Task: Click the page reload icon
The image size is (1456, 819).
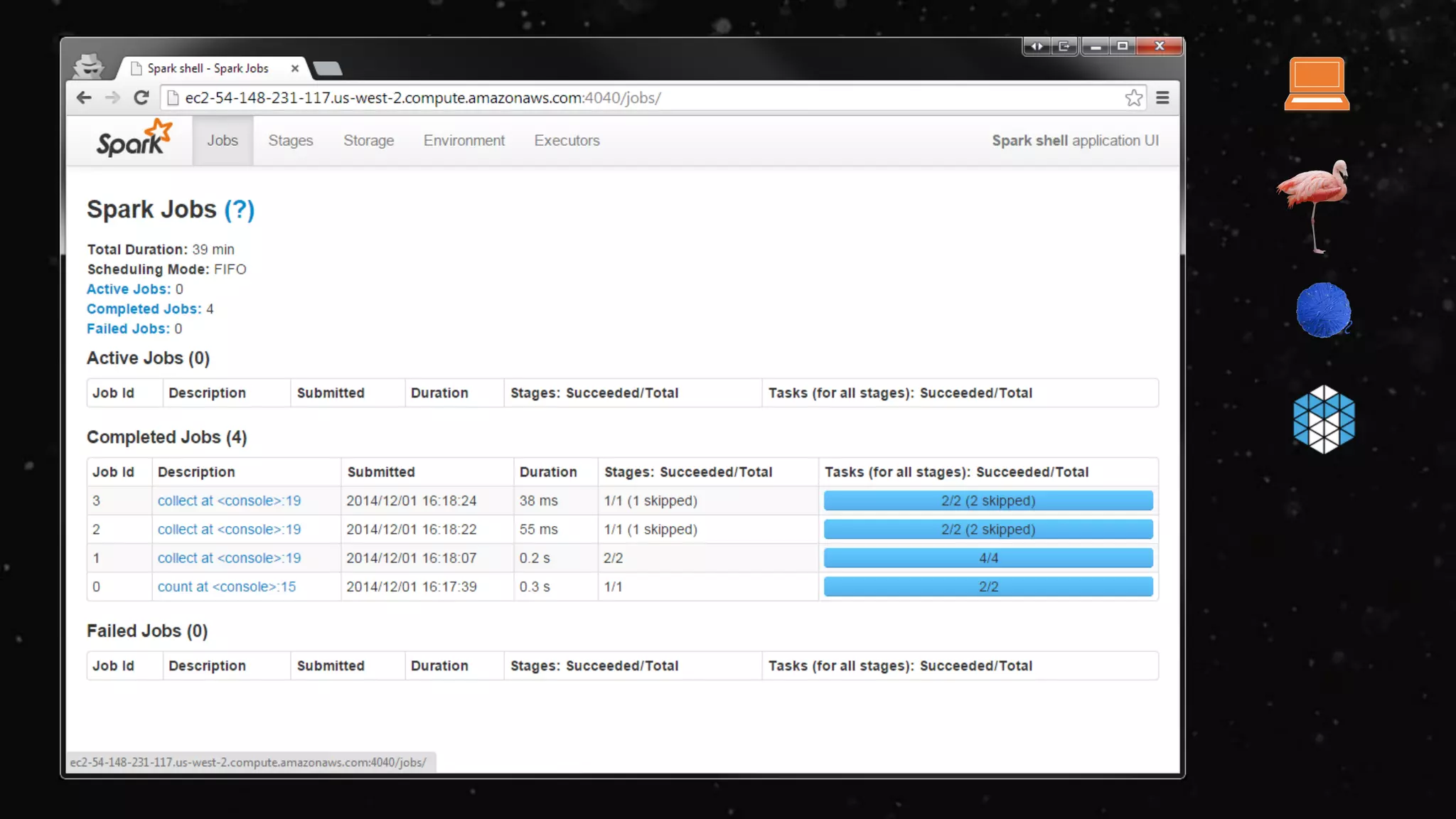Action: [141, 98]
